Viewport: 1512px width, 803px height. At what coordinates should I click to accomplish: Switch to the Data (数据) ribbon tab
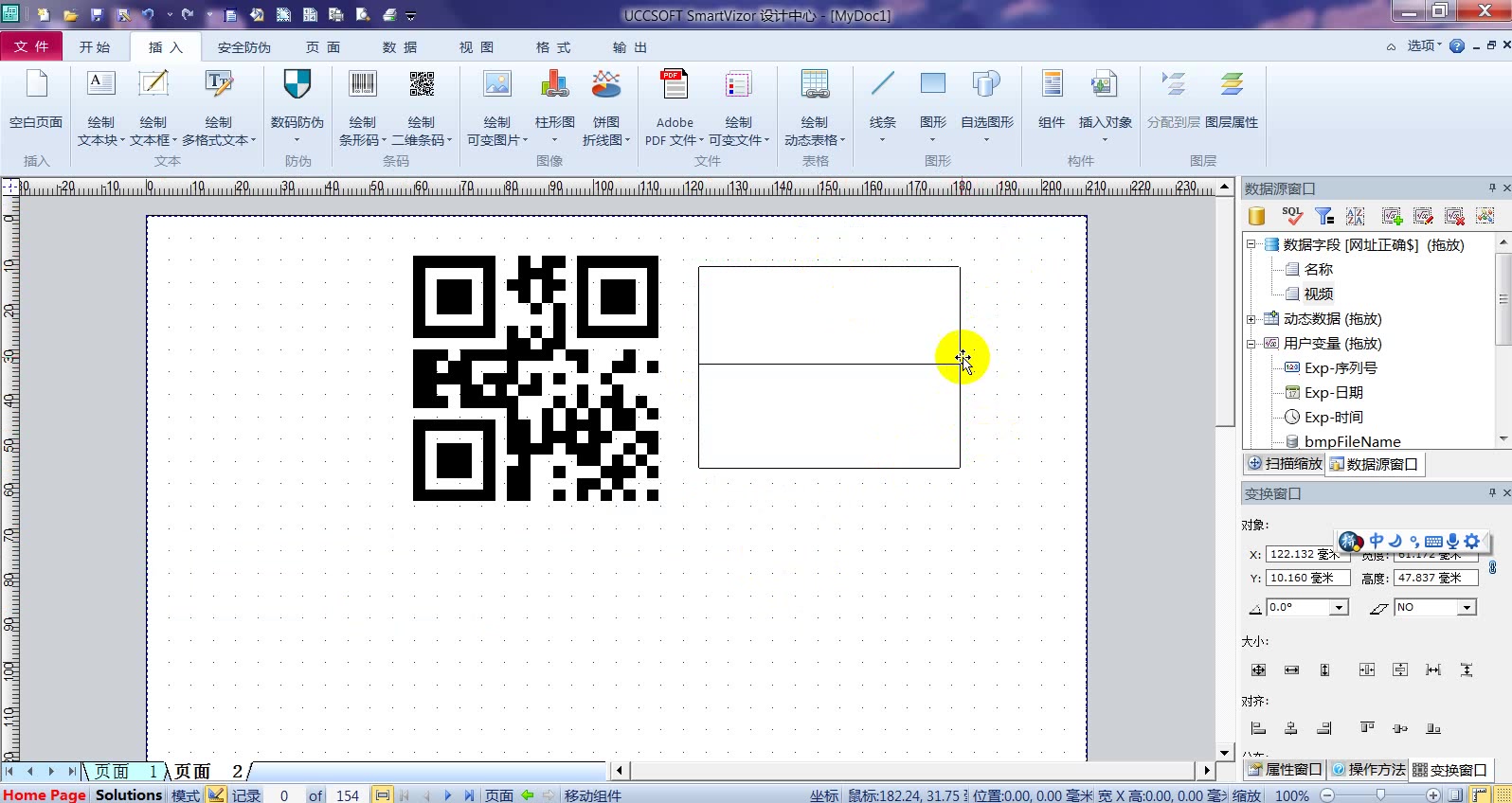click(400, 46)
